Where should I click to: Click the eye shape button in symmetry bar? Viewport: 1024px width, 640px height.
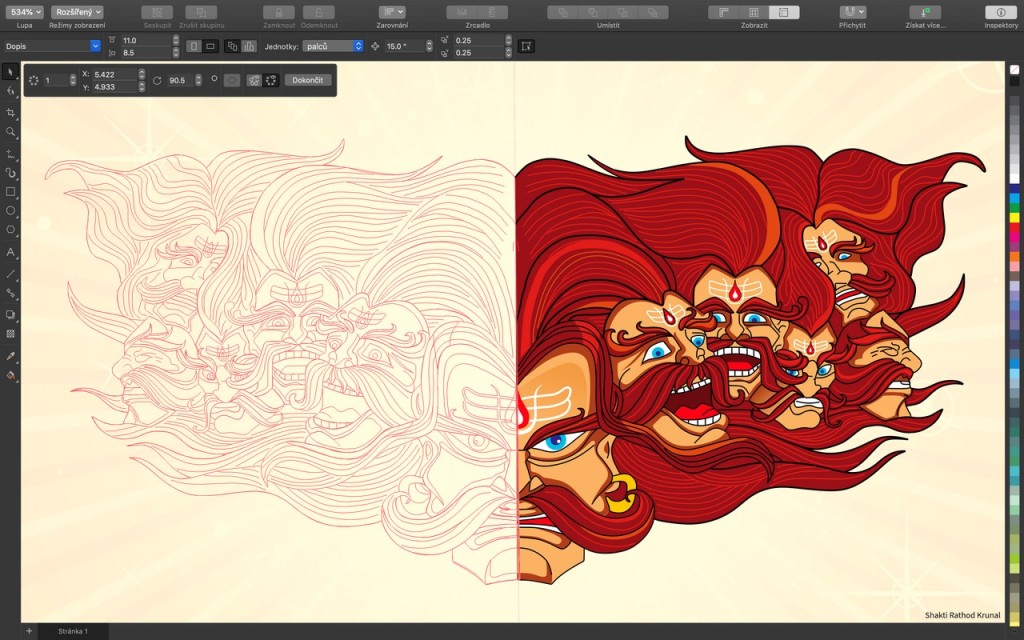[232, 80]
